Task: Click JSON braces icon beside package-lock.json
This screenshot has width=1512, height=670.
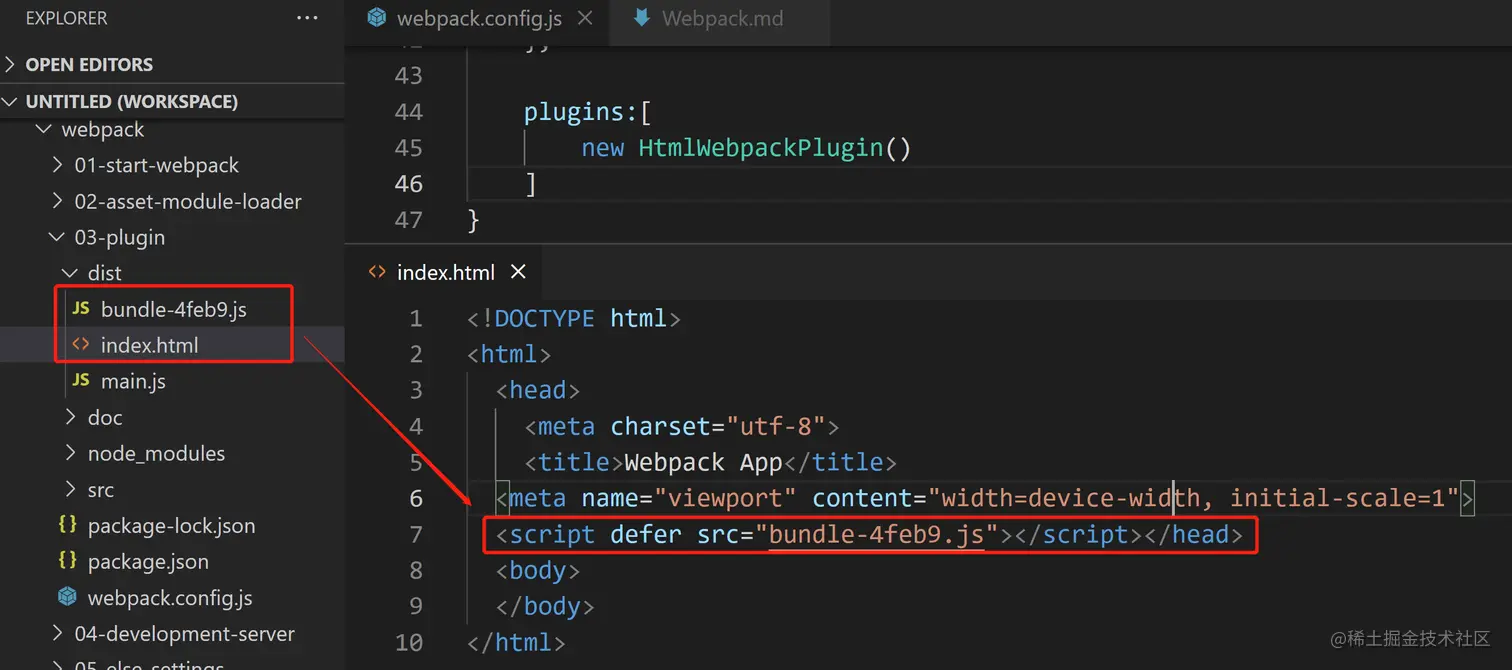Action: 68,525
